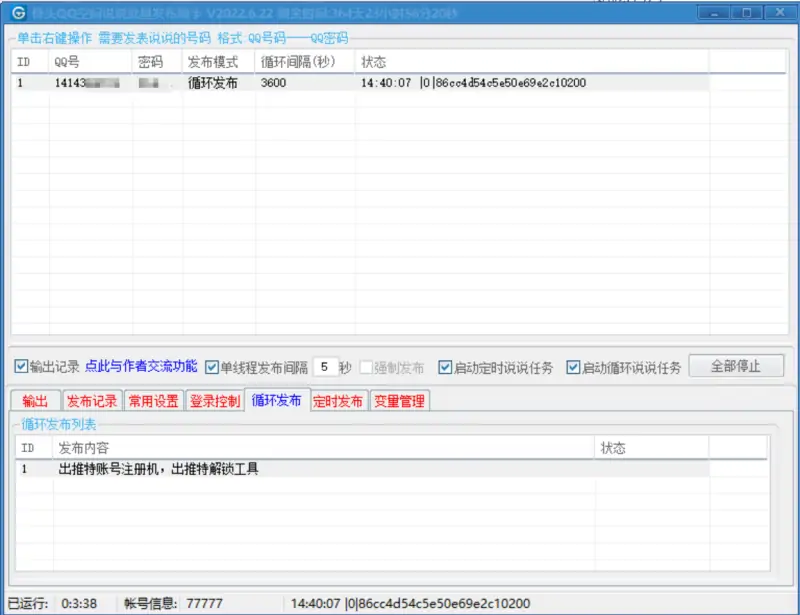This screenshot has width=800, height=615.
Task: Toggle the 输出记录 checkbox
Action: (21, 367)
